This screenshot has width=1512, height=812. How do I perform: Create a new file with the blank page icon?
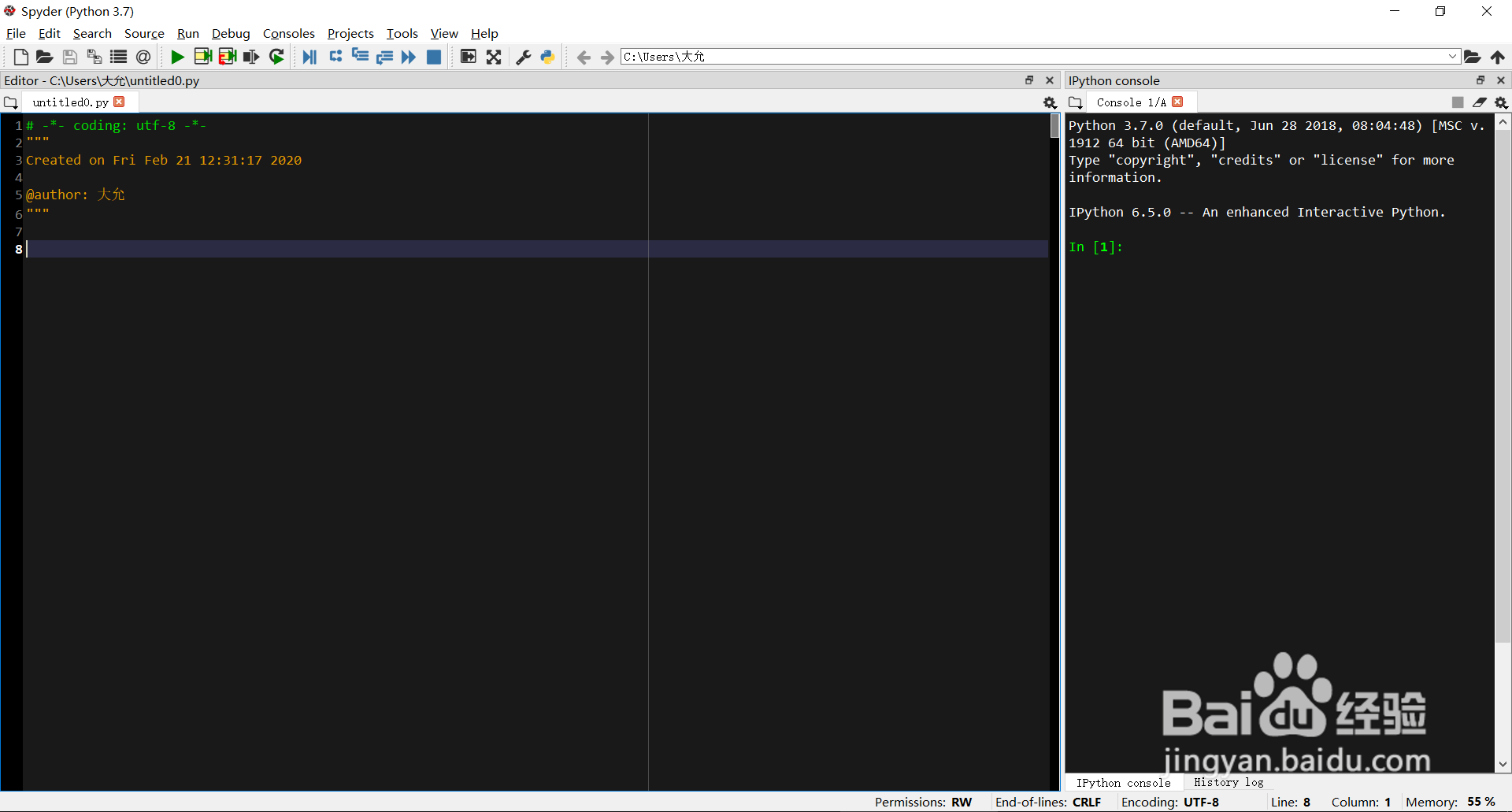[20, 57]
